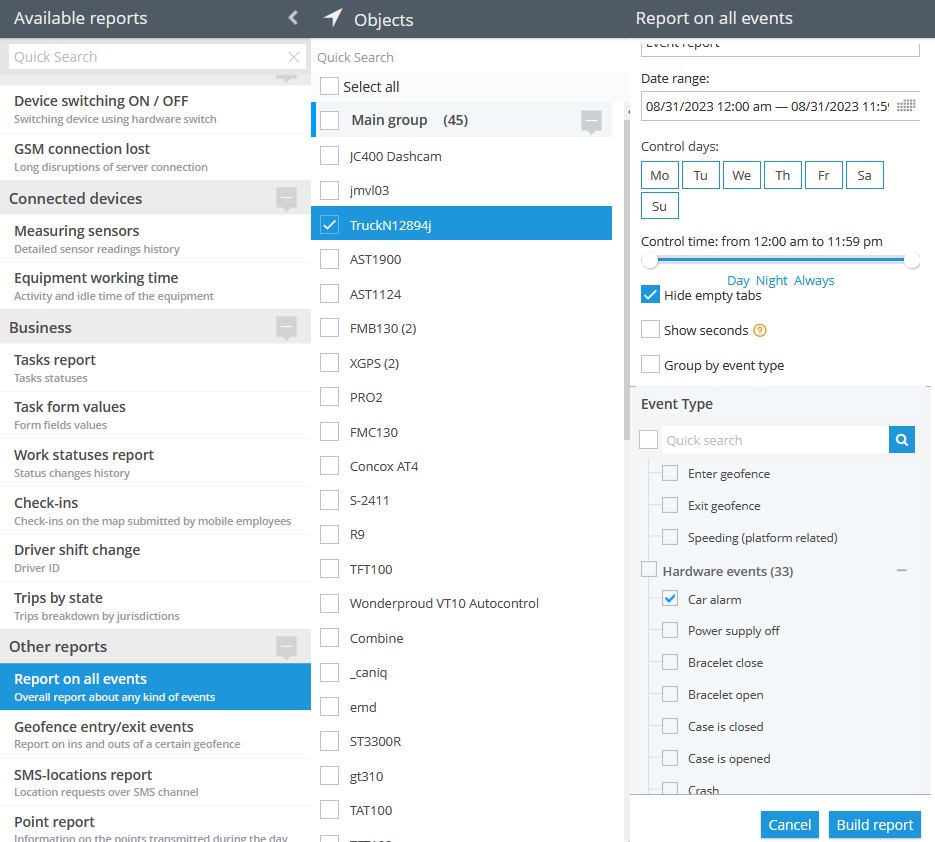Collapse the Hardware events group
Viewport: 935px width, 842px height.
click(x=902, y=571)
